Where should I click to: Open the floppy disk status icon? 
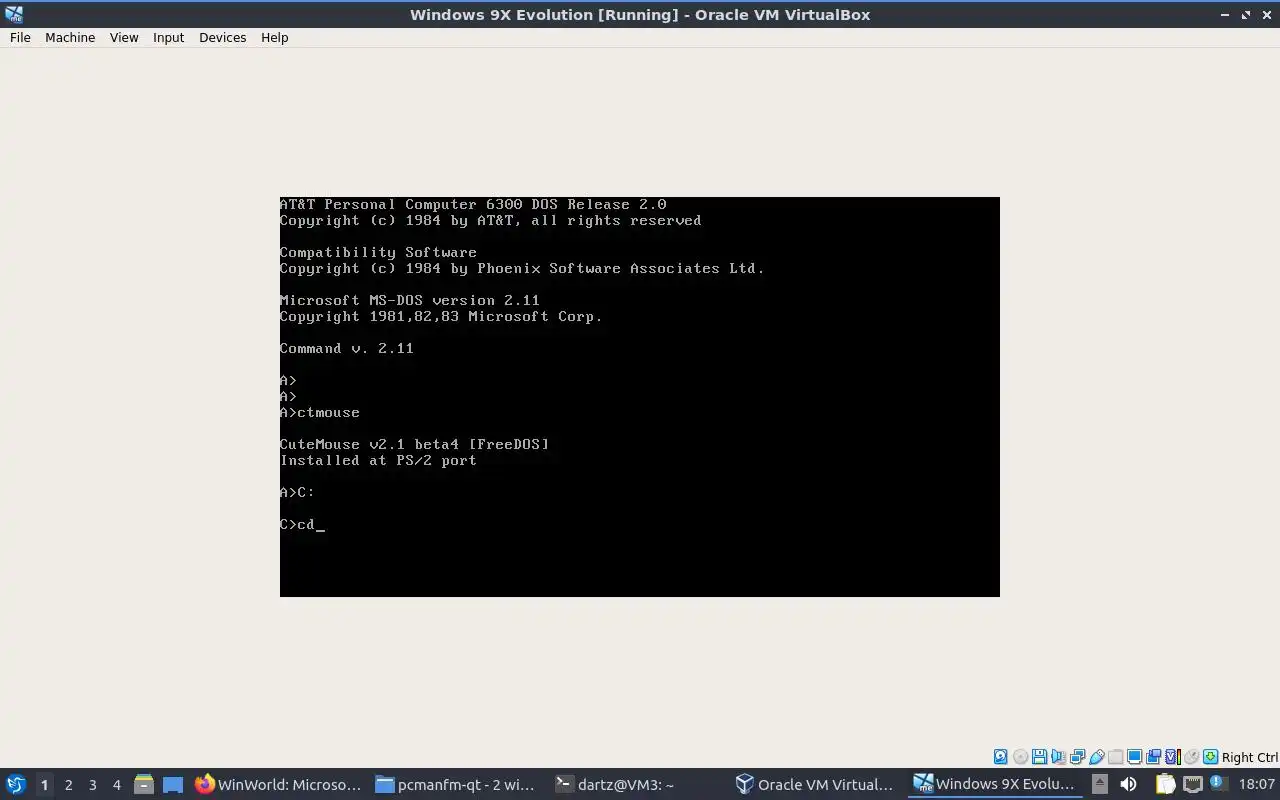[1039, 757]
